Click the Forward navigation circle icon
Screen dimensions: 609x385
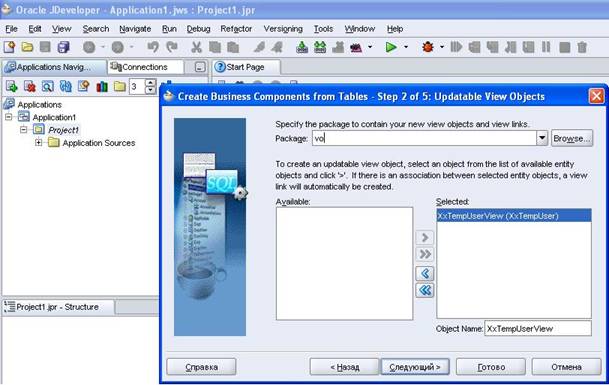(x=118, y=47)
